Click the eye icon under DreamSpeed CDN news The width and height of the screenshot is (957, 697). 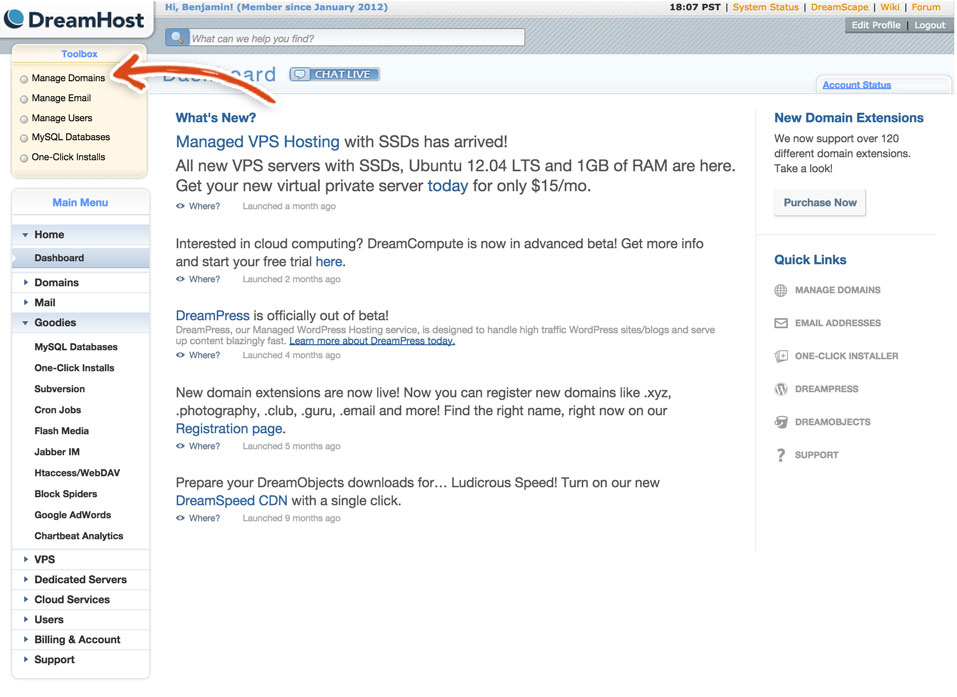coord(180,519)
